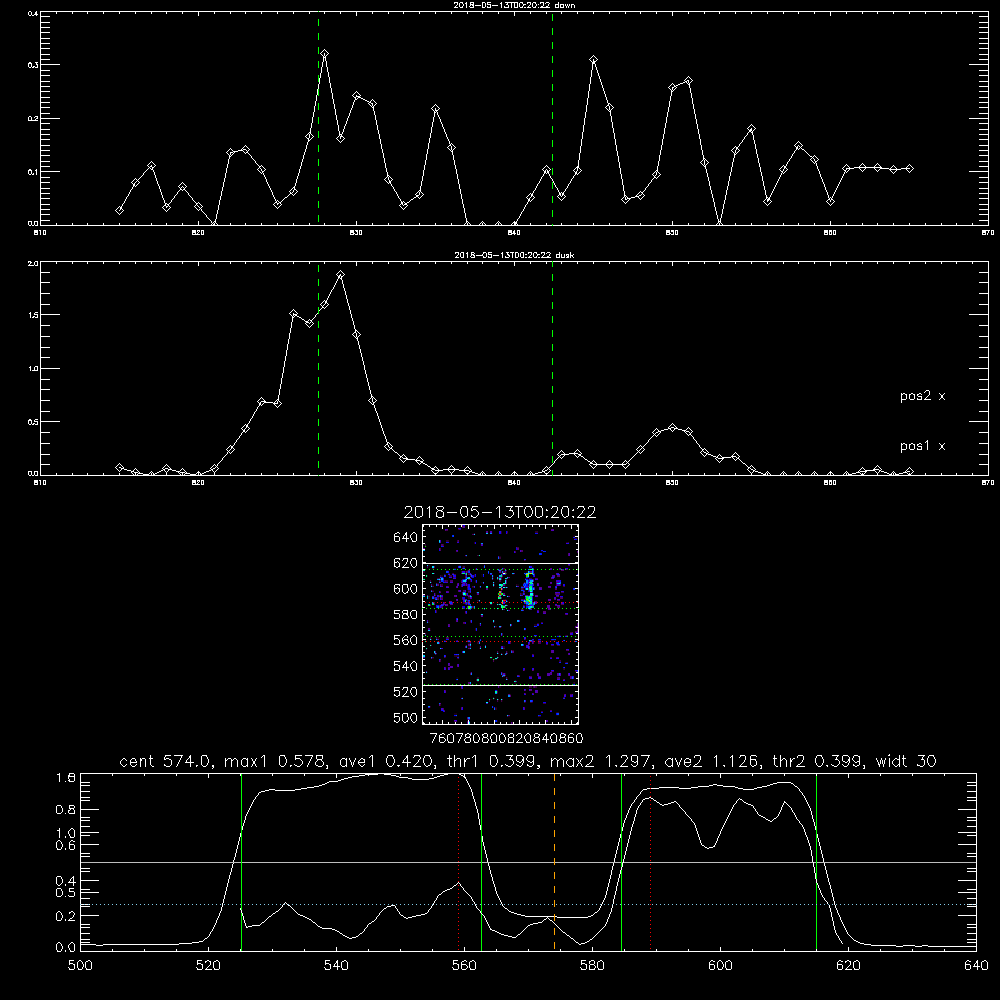1000x1000 pixels.
Task: Click the green vertical line at 525 in the bottom plot
Action: click(241, 861)
